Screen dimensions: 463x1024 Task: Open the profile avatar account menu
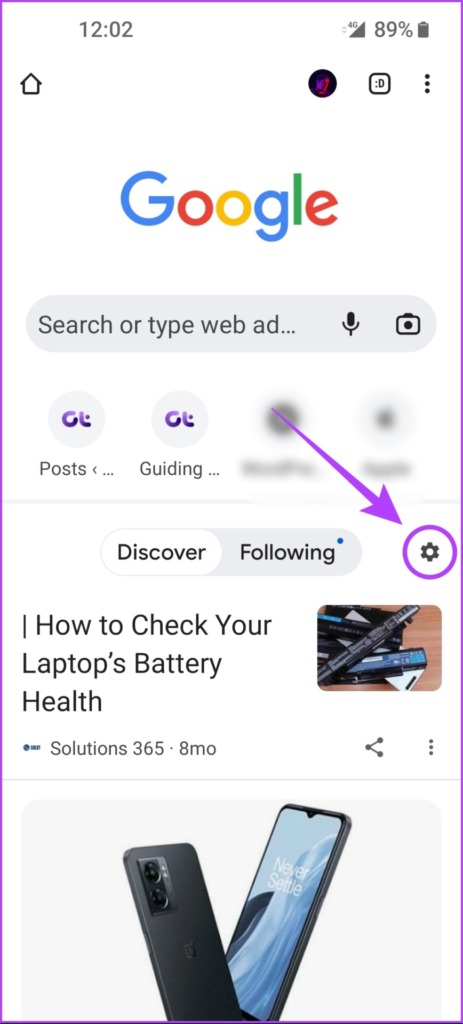(x=323, y=84)
